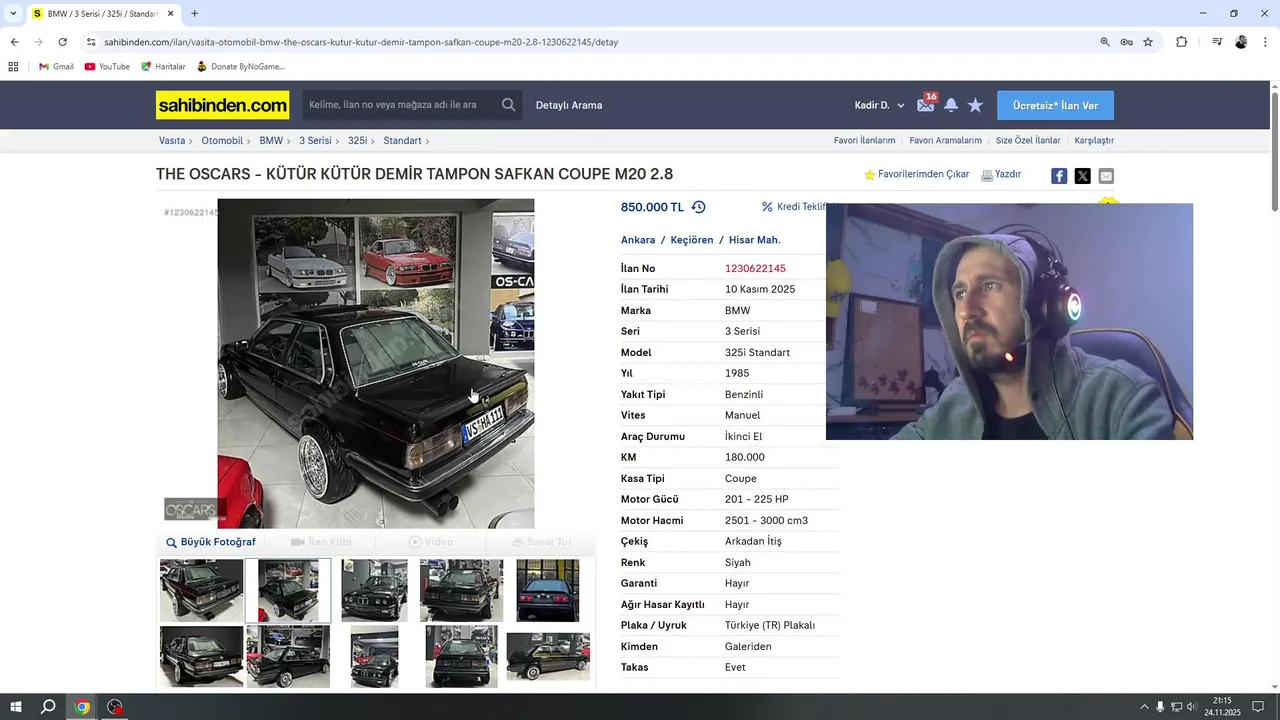This screenshot has height=720, width=1280.
Task: Open Size Özel İlanlar link
Action: pos(1028,141)
